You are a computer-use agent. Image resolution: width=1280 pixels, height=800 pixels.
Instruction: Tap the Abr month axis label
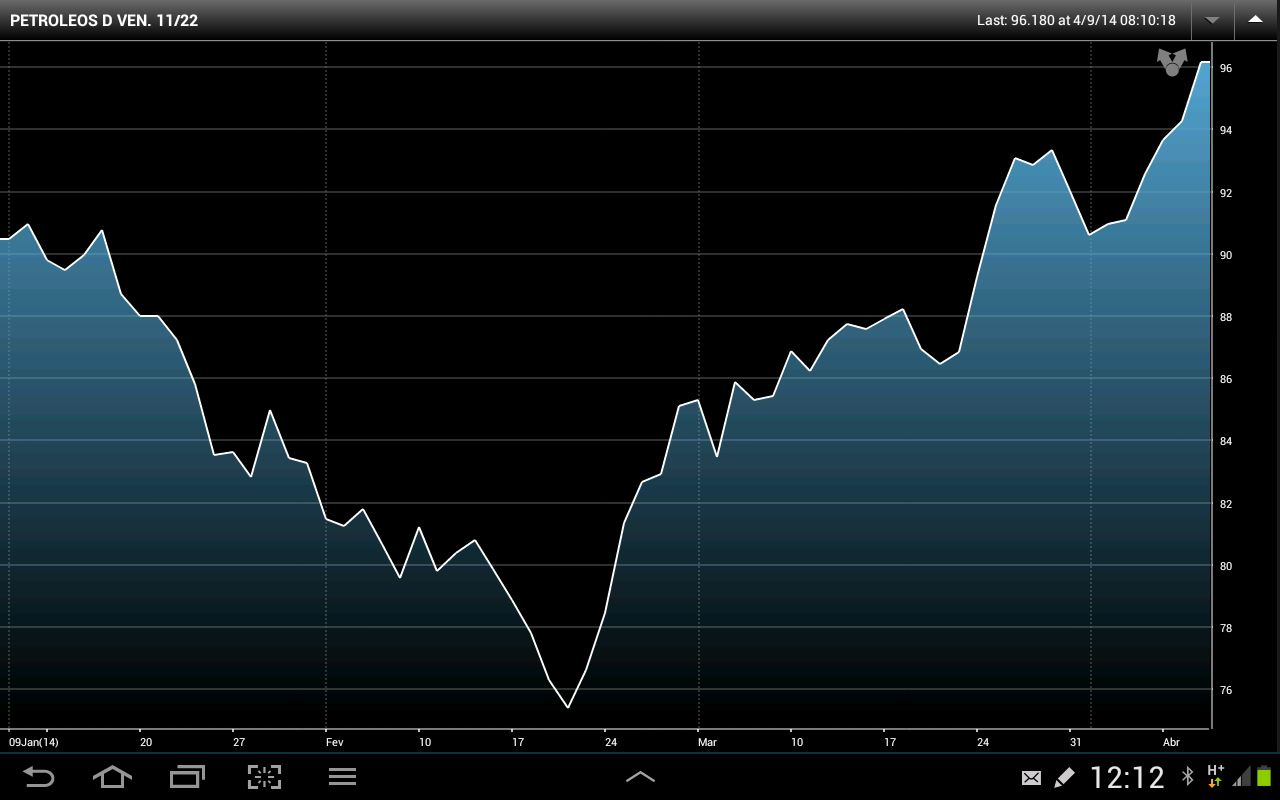pos(1172,743)
